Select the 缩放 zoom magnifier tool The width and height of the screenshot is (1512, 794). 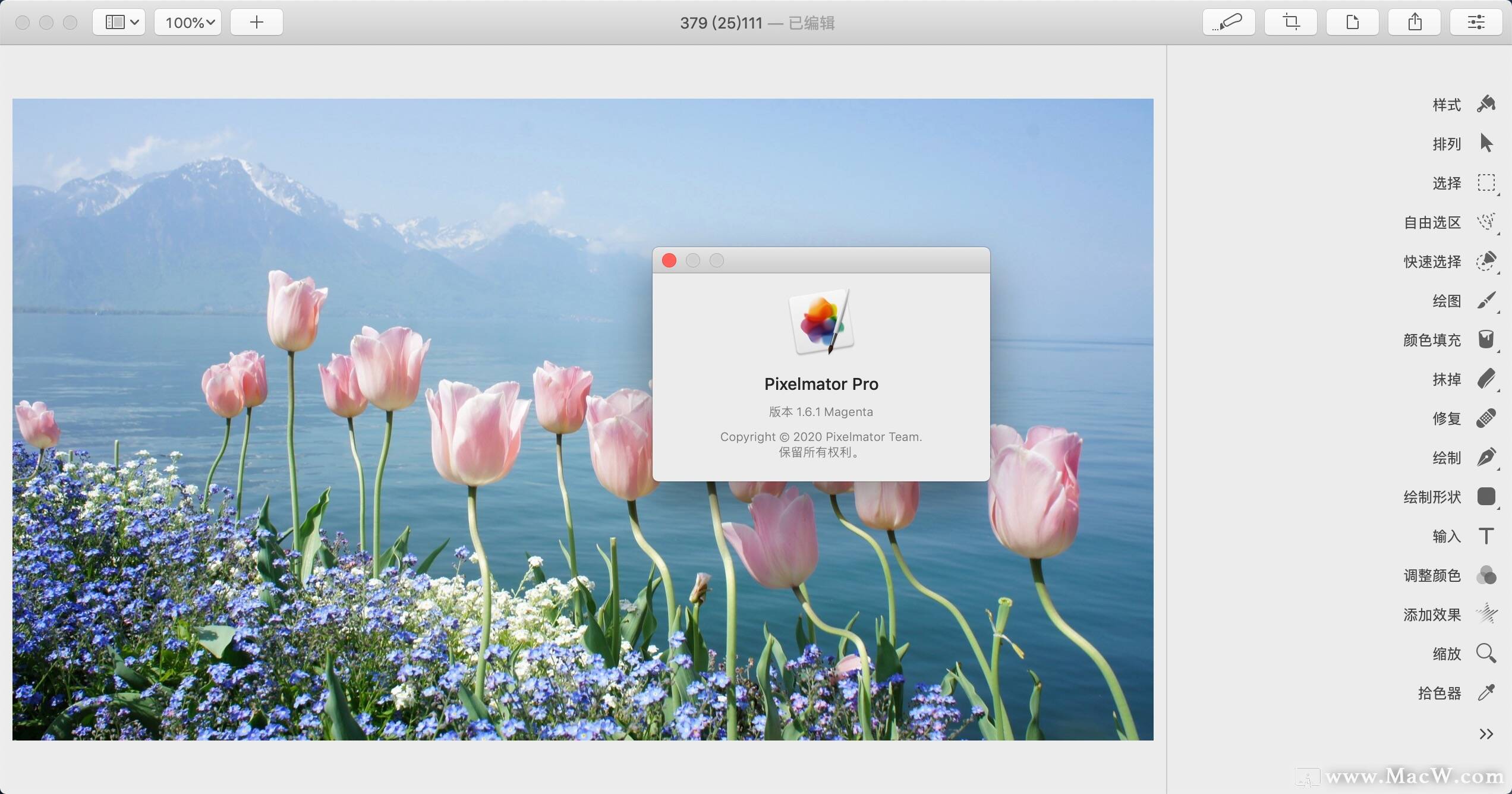point(1486,653)
